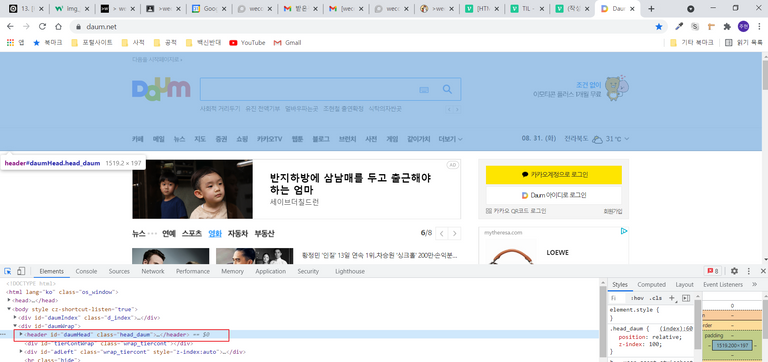Screen dimensions: 768x362
Task: Open the DevTools settings gear
Action: (734, 271)
